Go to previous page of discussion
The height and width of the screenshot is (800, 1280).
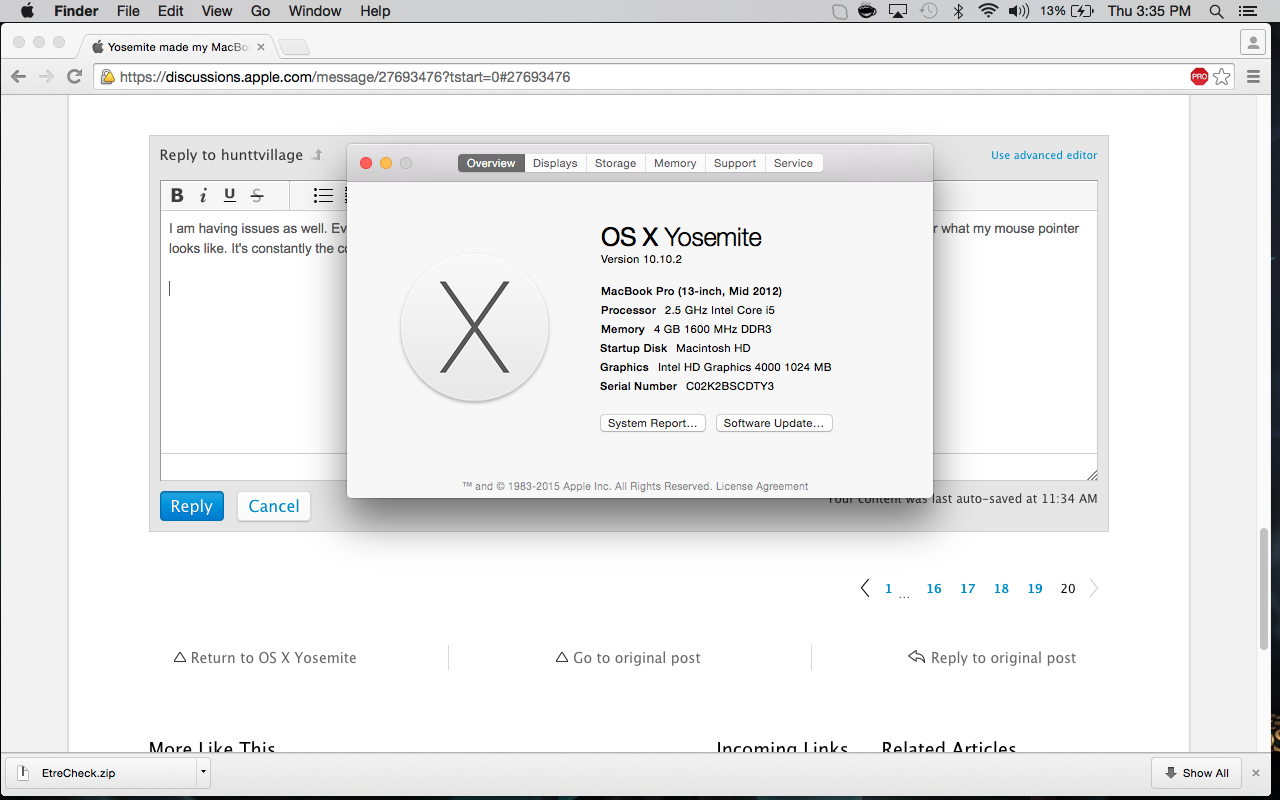(x=865, y=588)
